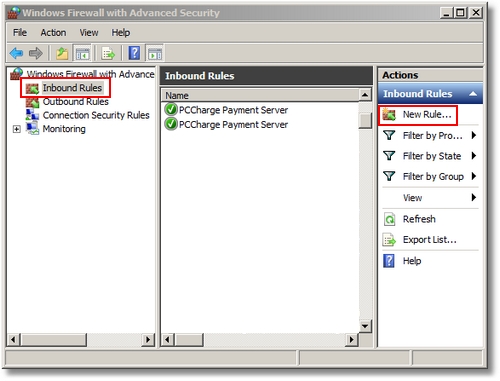
Task: Open the Action menu
Action: point(53,32)
